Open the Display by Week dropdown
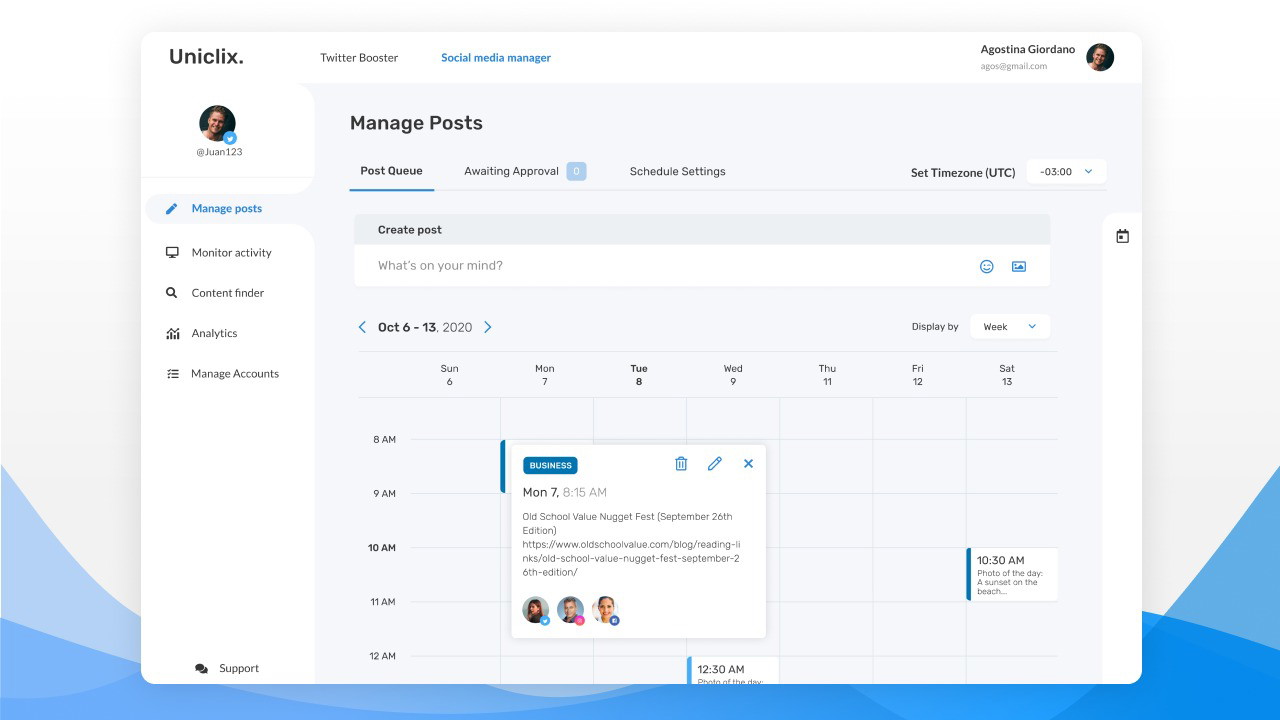Screen dimensions: 1280x720 pos(1009,327)
